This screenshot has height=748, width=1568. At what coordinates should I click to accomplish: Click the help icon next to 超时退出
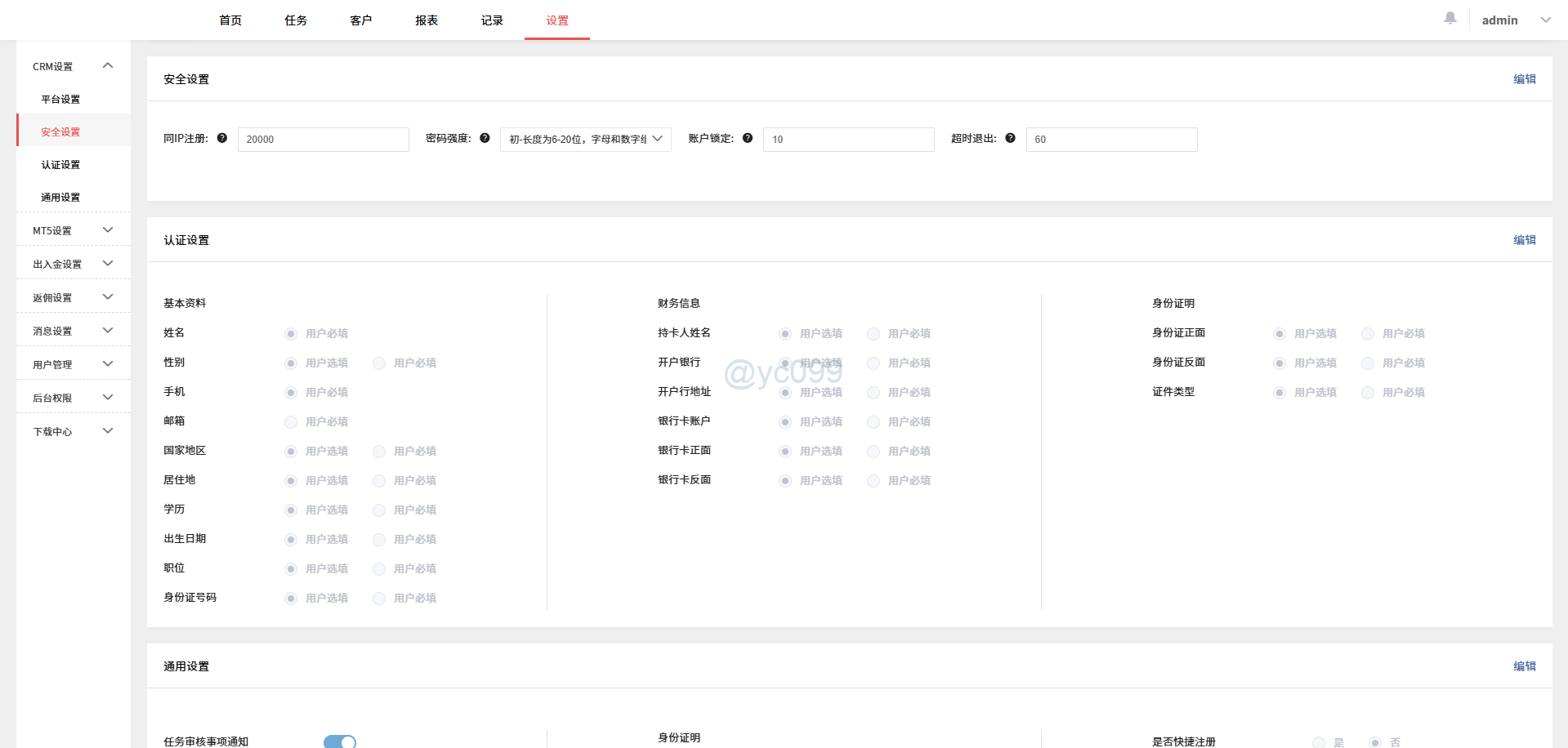(1011, 138)
